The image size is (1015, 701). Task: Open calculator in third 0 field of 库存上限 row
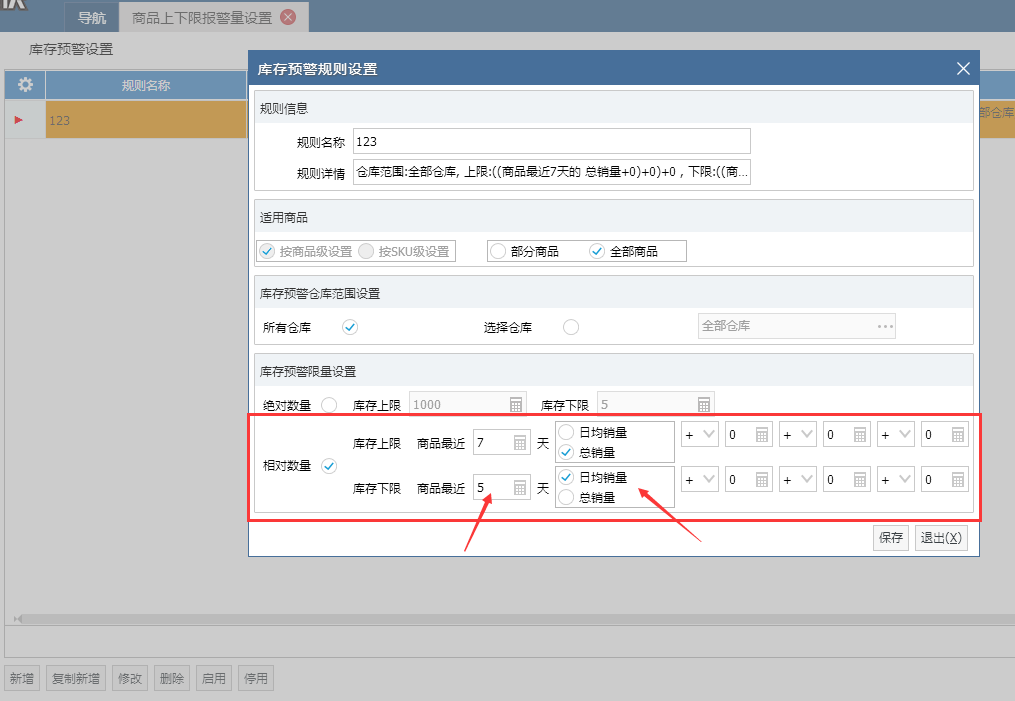[958, 435]
